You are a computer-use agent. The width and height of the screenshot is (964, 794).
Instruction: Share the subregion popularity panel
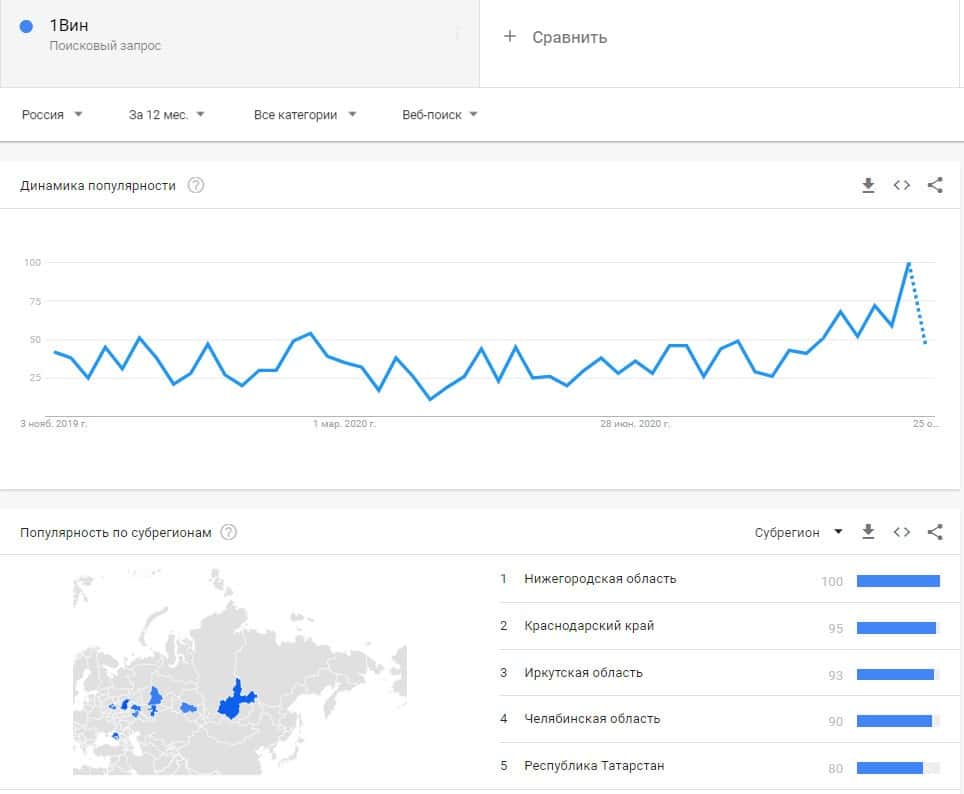tap(935, 532)
